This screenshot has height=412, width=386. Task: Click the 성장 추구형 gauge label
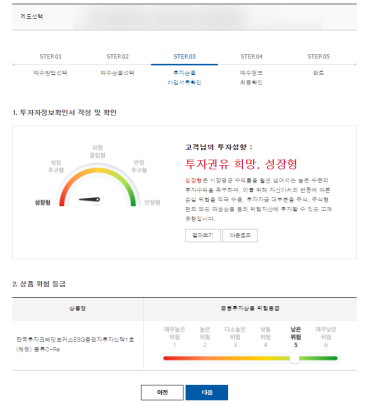56,166
